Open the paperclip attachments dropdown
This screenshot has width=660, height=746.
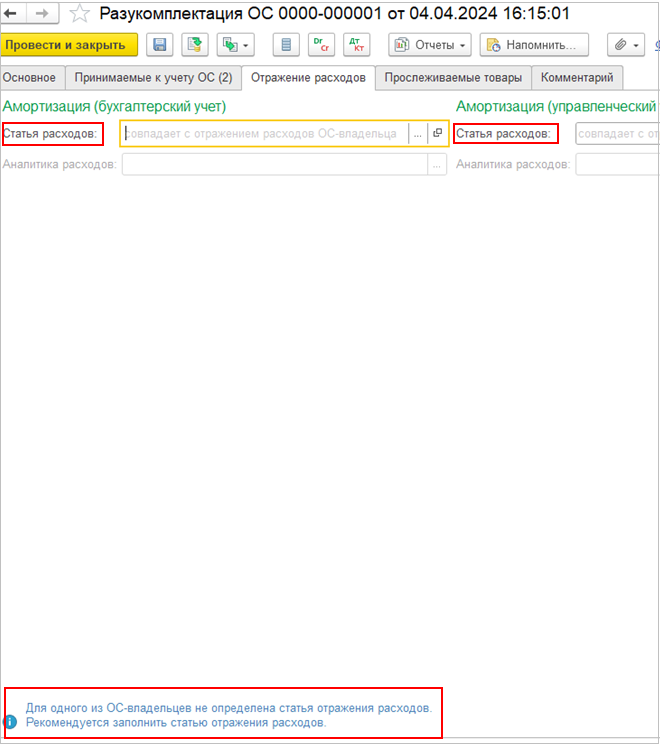626,45
